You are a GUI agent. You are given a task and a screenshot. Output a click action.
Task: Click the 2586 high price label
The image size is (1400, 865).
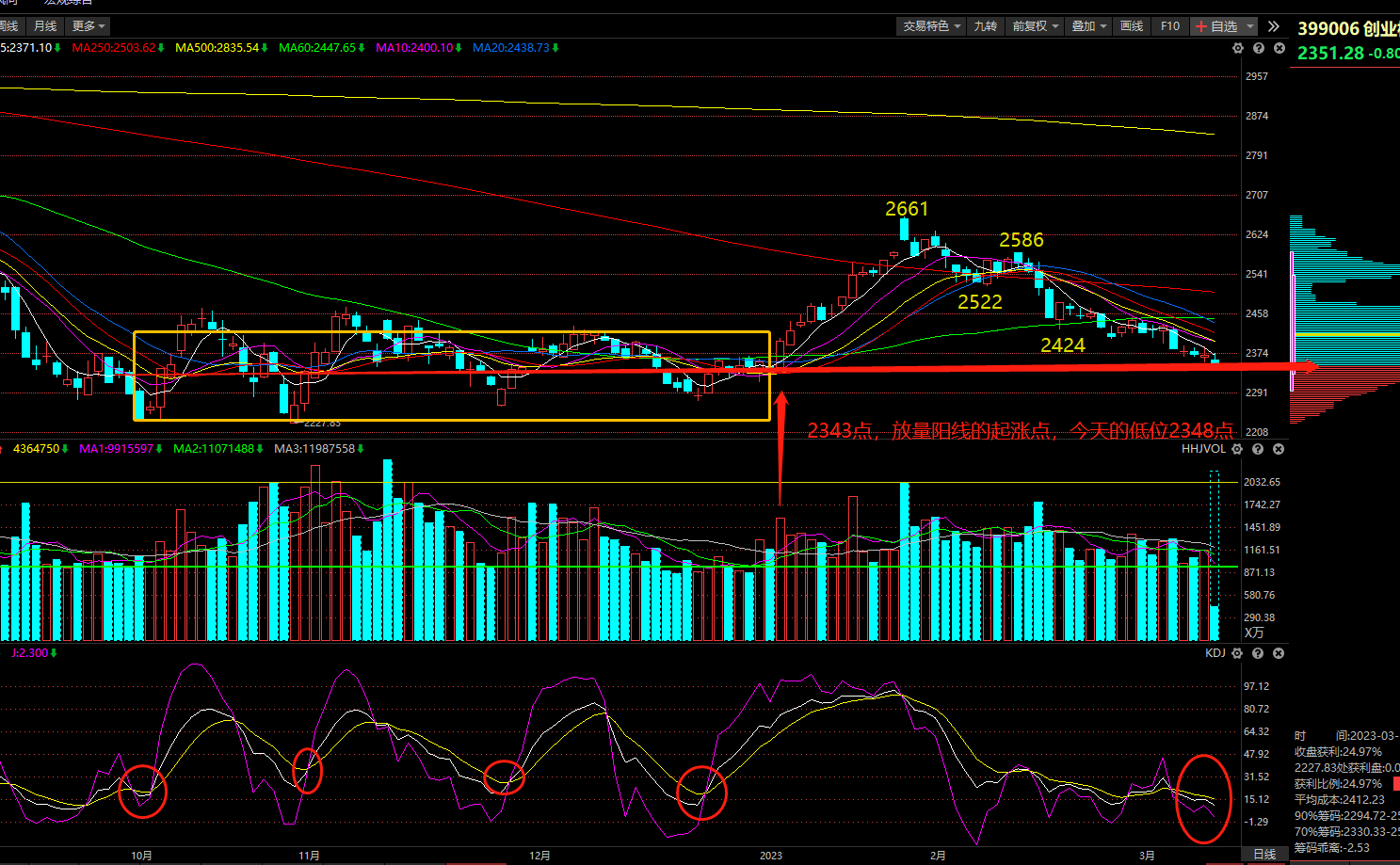(1022, 240)
